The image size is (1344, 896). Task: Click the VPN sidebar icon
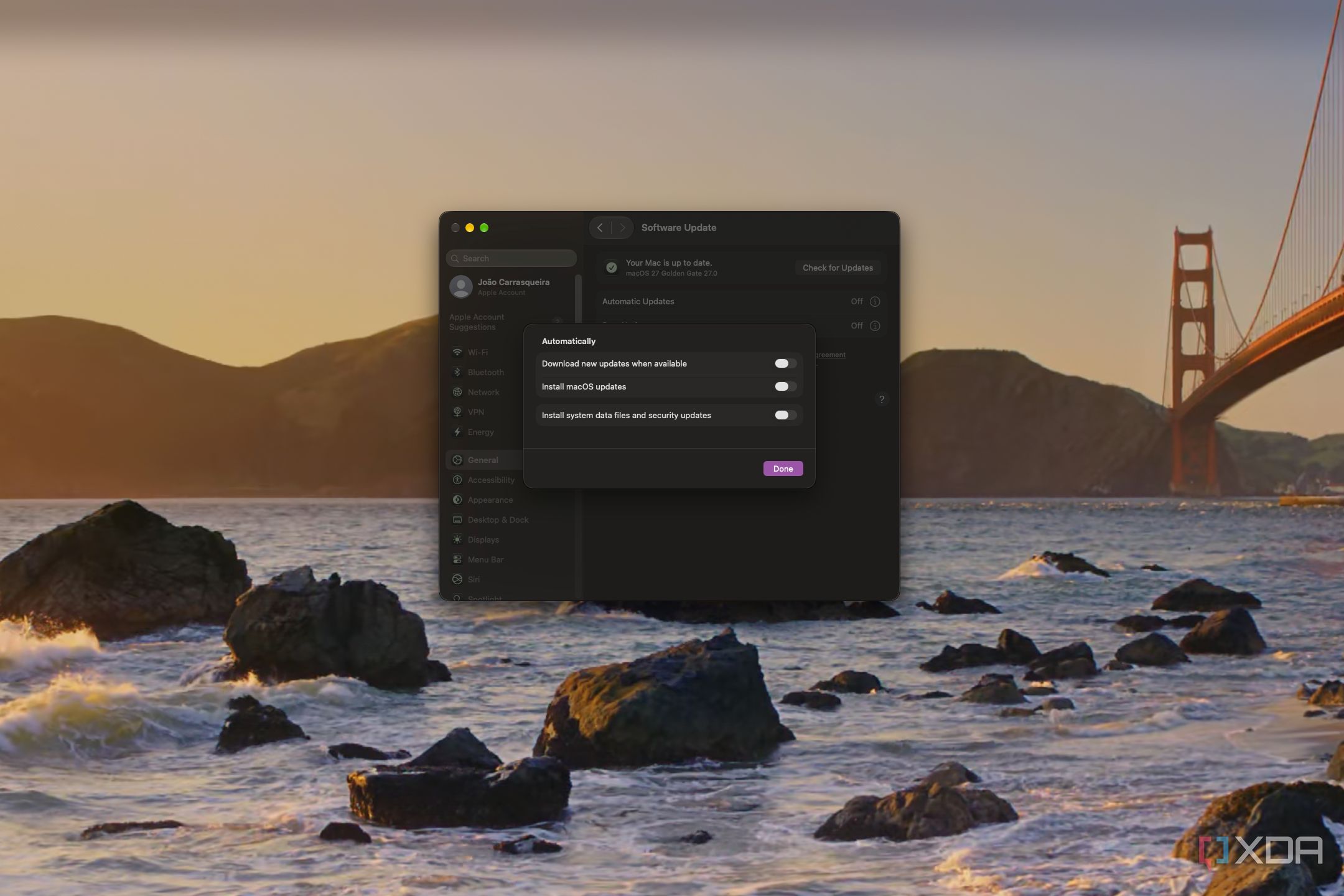[457, 412]
